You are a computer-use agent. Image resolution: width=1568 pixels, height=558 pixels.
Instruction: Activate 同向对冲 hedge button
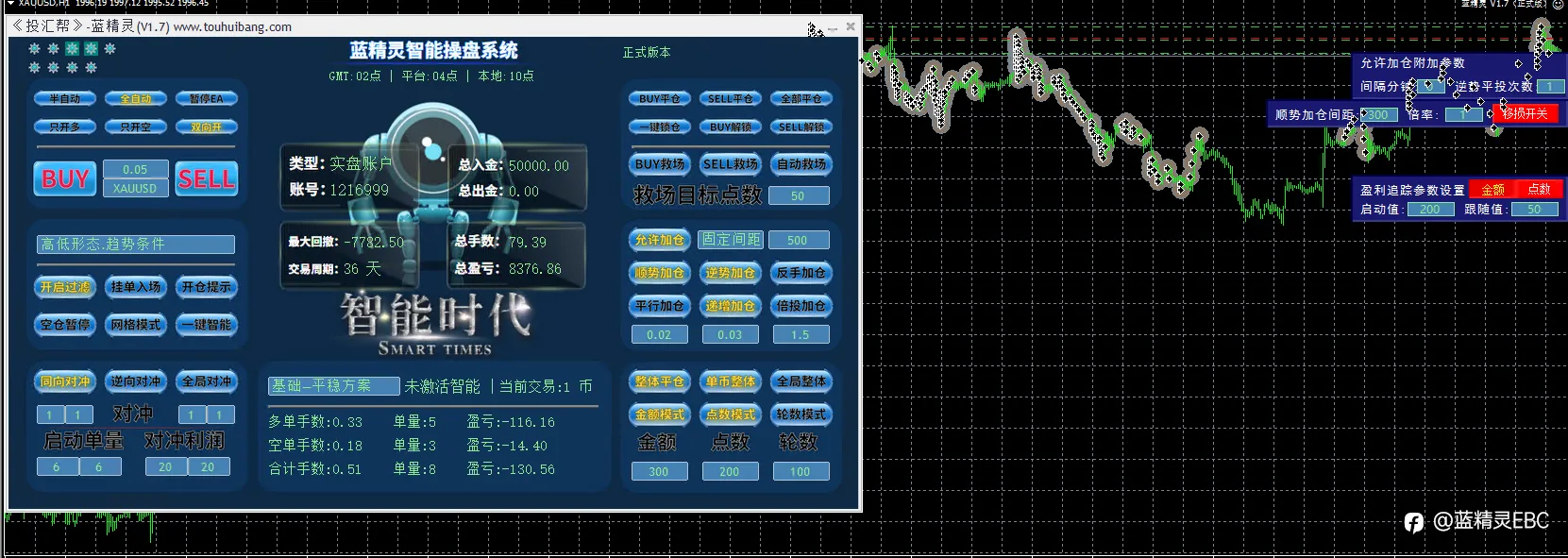point(65,381)
